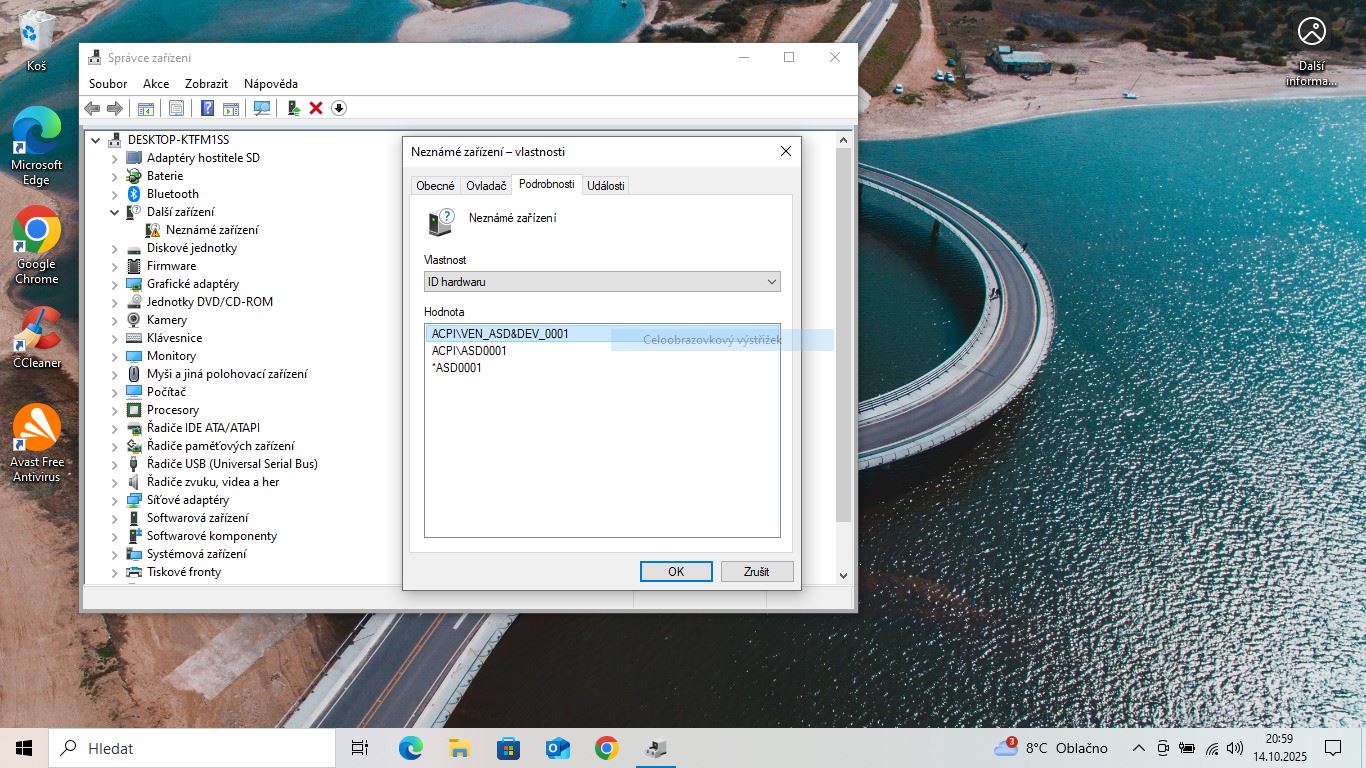
Task: Click the Update driver toolbar icon
Action: [x=294, y=108]
